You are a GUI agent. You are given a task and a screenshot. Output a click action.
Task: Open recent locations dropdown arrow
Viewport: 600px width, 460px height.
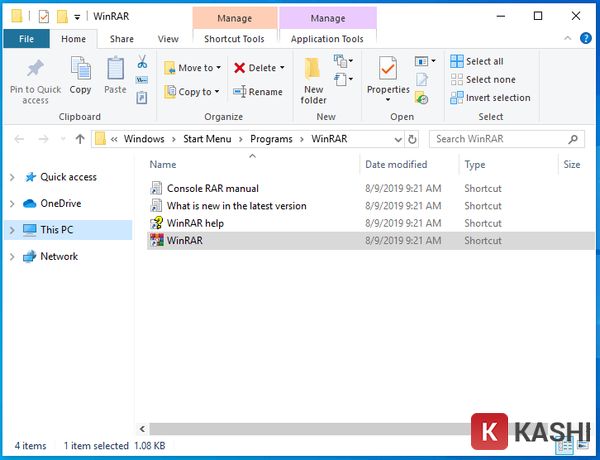click(x=63, y=139)
